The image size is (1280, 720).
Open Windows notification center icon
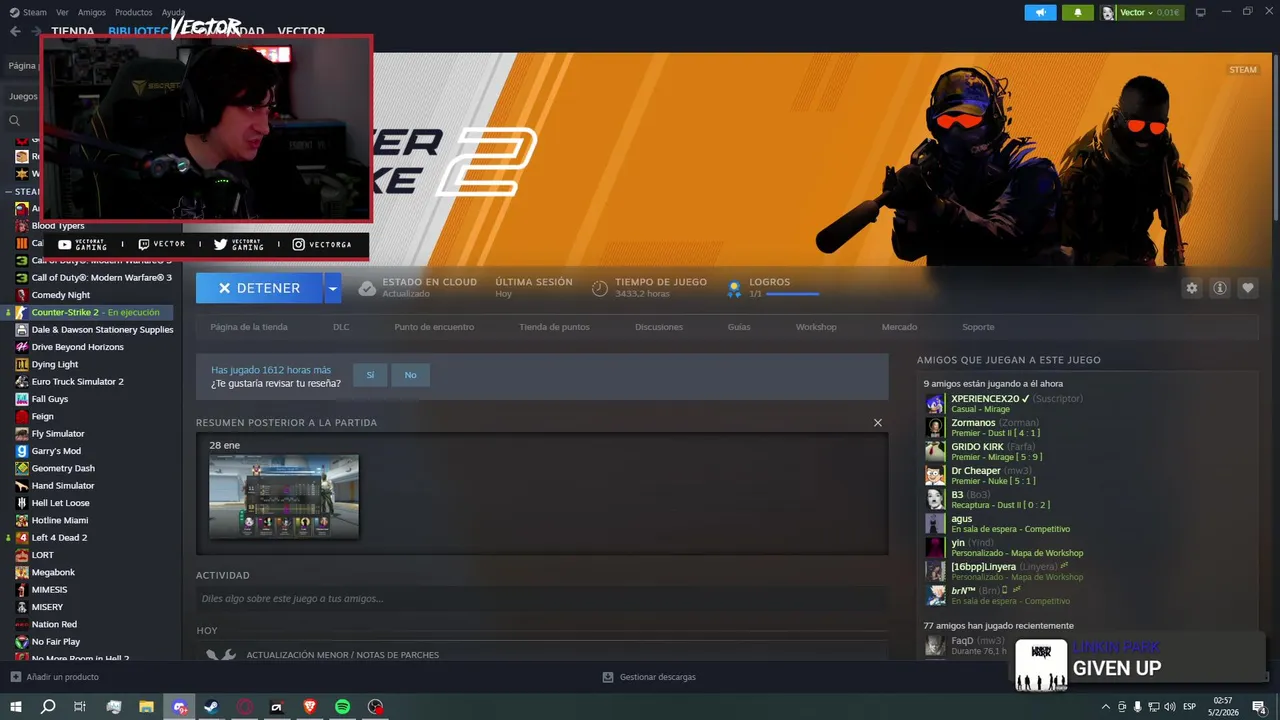[x=1259, y=707]
